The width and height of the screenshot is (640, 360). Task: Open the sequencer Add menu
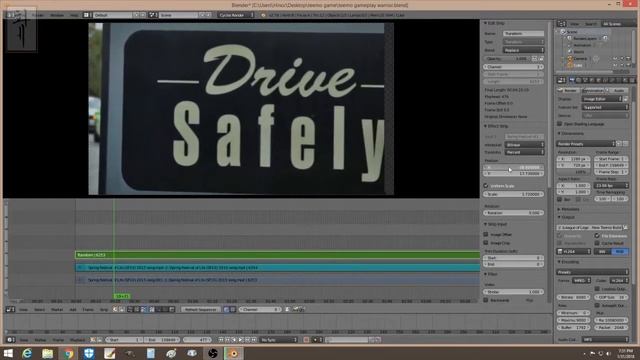[73, 309]
